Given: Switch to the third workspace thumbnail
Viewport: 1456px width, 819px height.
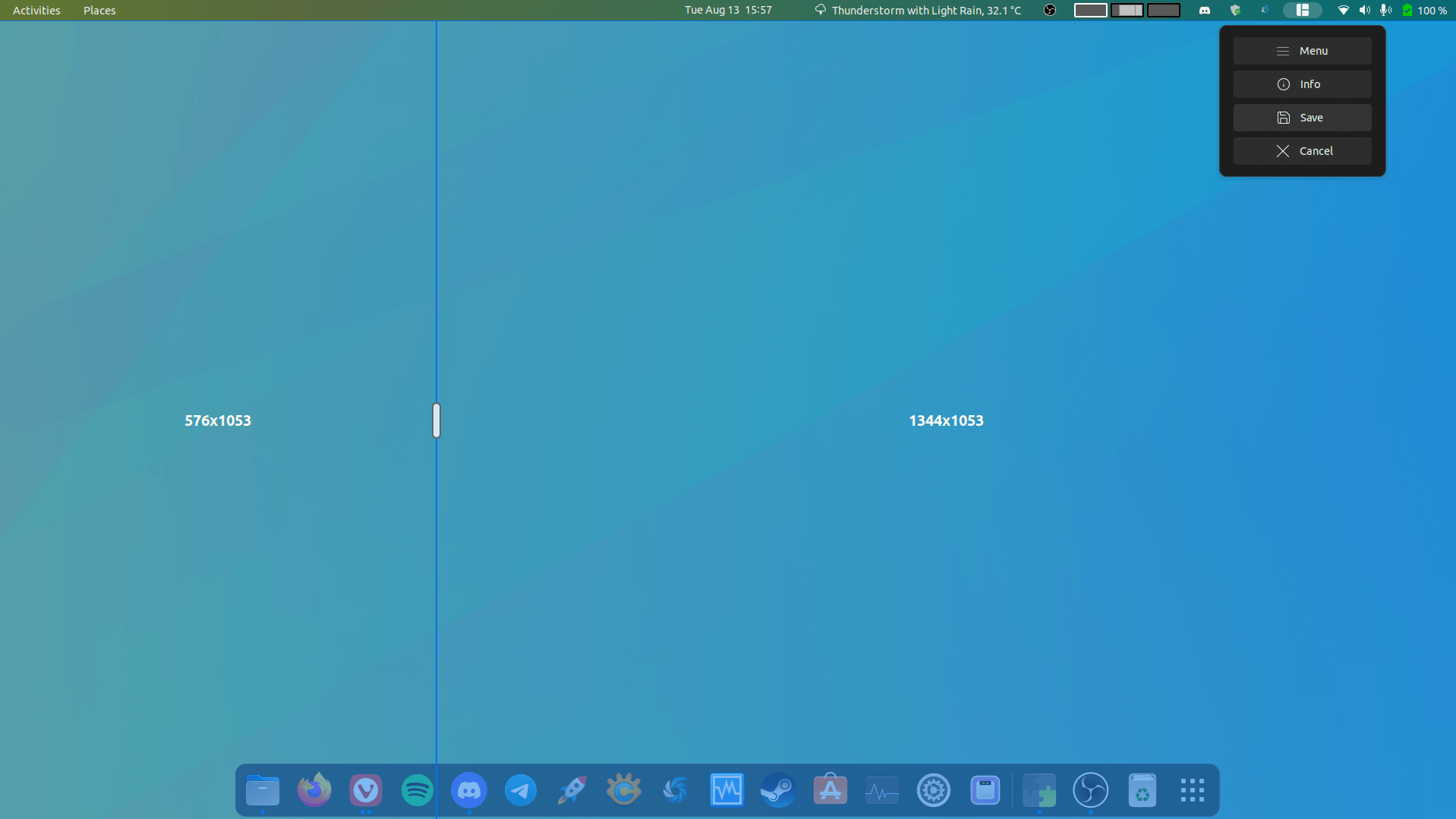Looking at the screenshot, I should point(1163,11).
